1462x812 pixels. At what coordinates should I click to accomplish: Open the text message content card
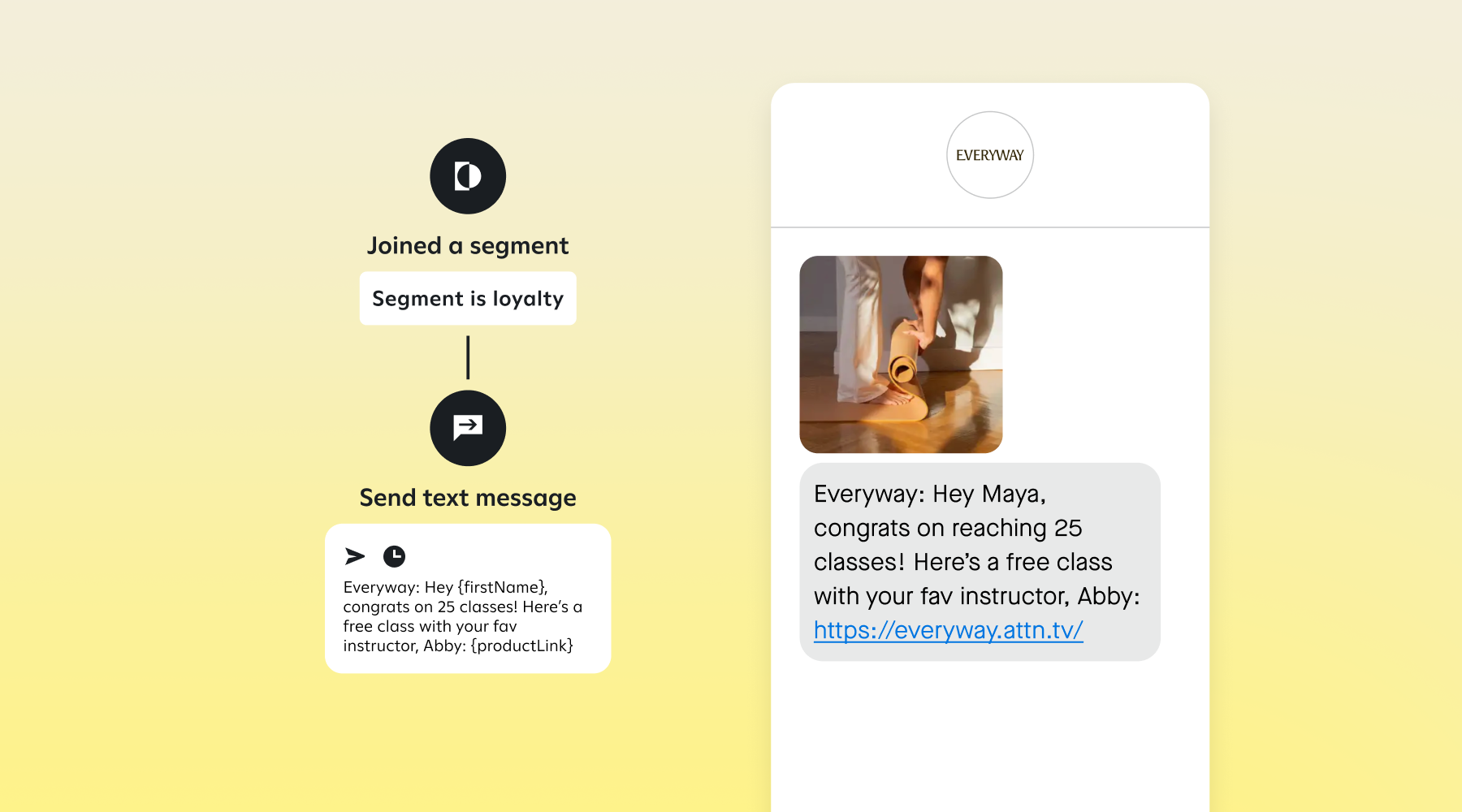[467, 599]
